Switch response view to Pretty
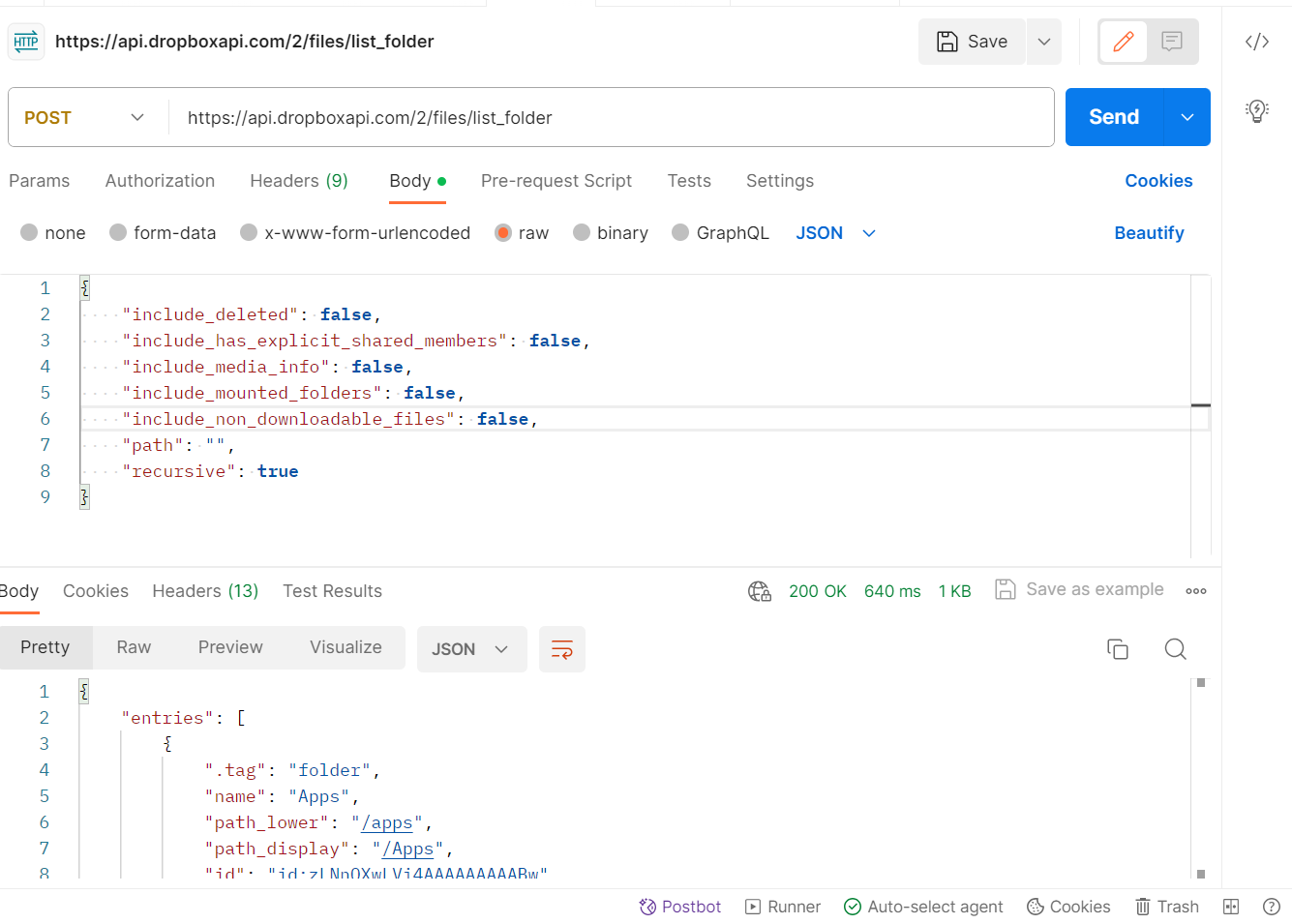Image resolution: width=1292 pixels, height=924 pixels. (45, 647)
